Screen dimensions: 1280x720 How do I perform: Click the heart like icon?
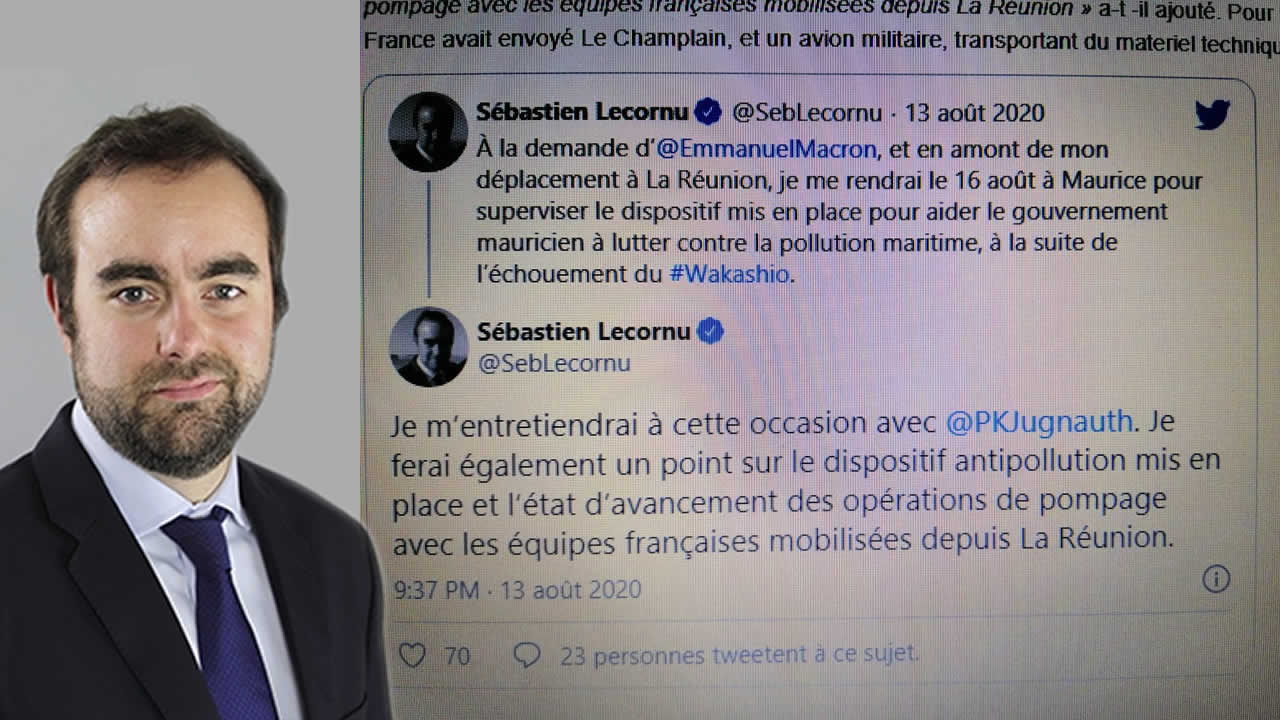pos(412,655)
